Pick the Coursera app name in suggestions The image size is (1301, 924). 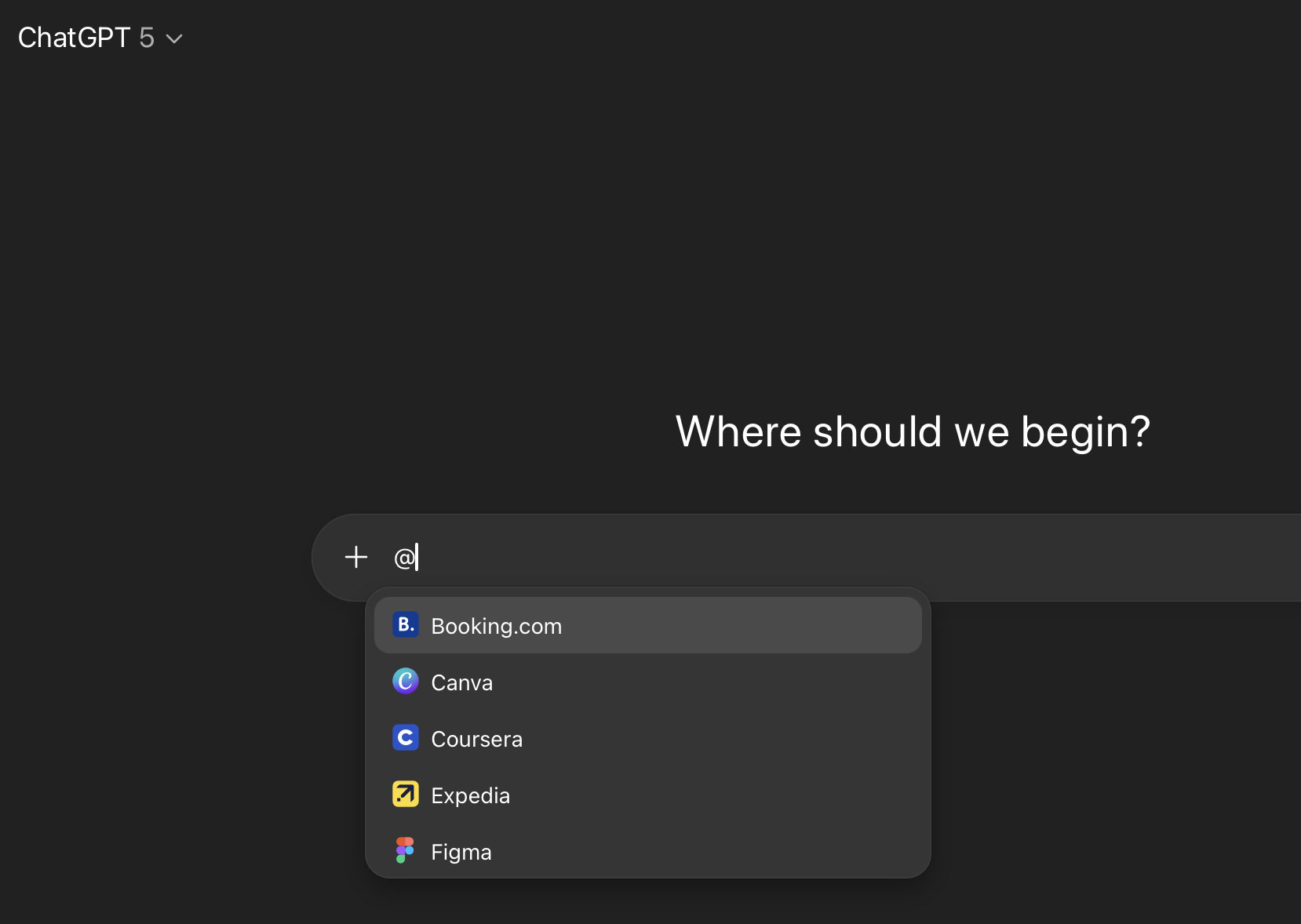coord(476,739)
